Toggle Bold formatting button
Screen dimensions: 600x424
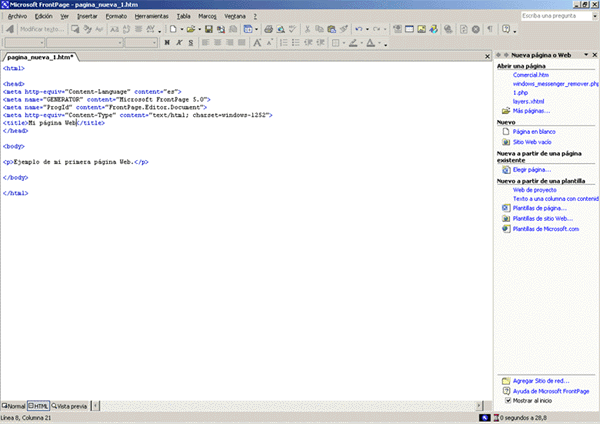167,42
